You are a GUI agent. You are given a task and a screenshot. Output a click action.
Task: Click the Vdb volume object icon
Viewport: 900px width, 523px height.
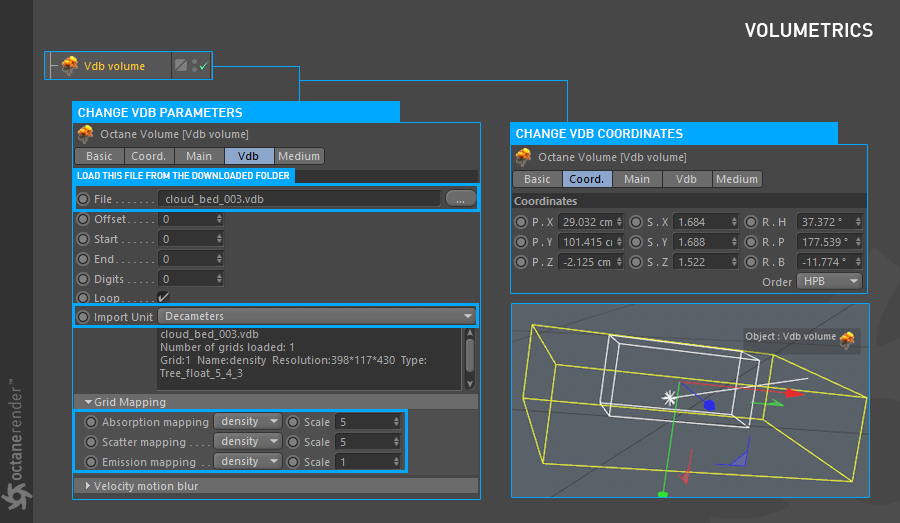[69, 65]
